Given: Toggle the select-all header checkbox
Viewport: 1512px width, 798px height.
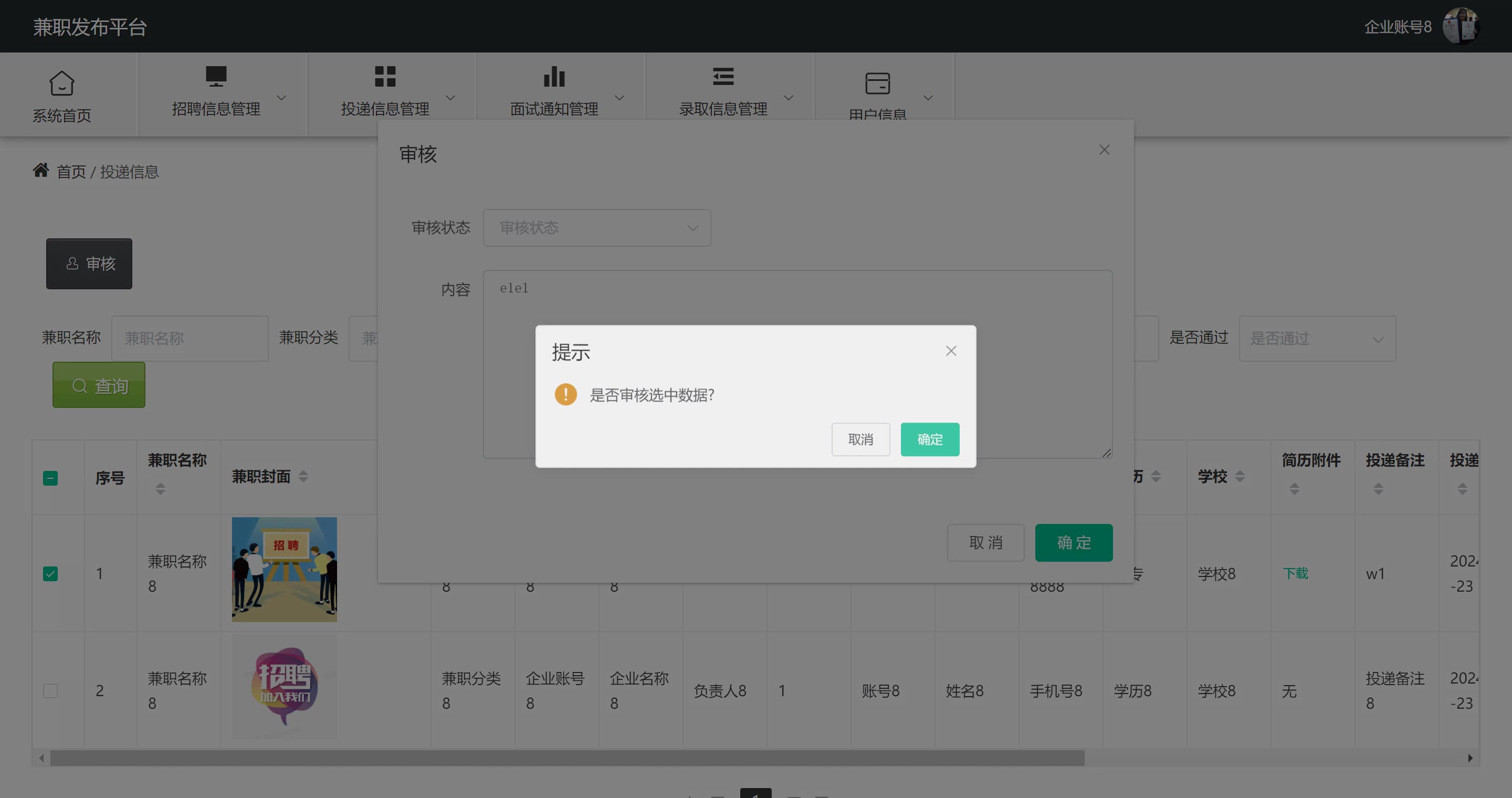Looking at the screenshot, I should pyautogui.click(x=50, y=478).
